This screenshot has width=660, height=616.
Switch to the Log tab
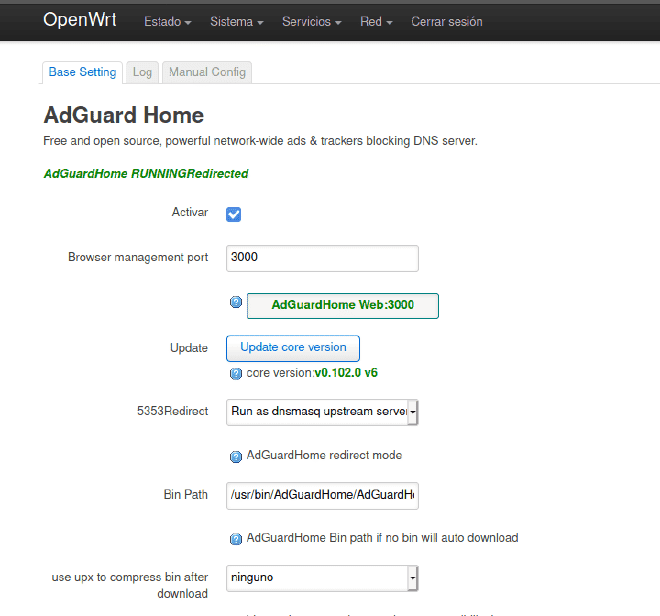pyautogui.click(x=142, y=72)
